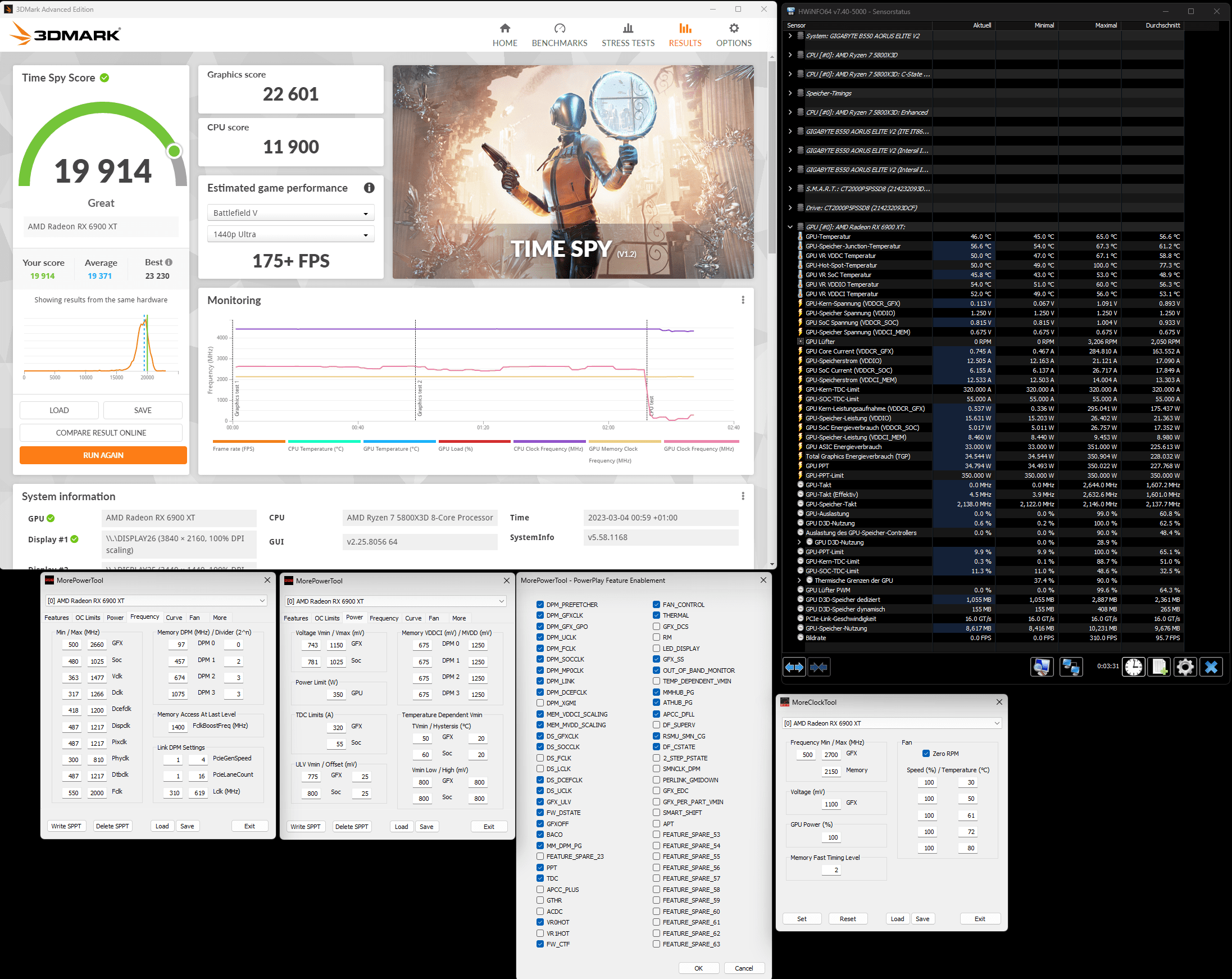The width and height of the screenshot is (1232, 979).
Task: Click Write SPPT in left MorePowerTool
Action: [66, 826]
